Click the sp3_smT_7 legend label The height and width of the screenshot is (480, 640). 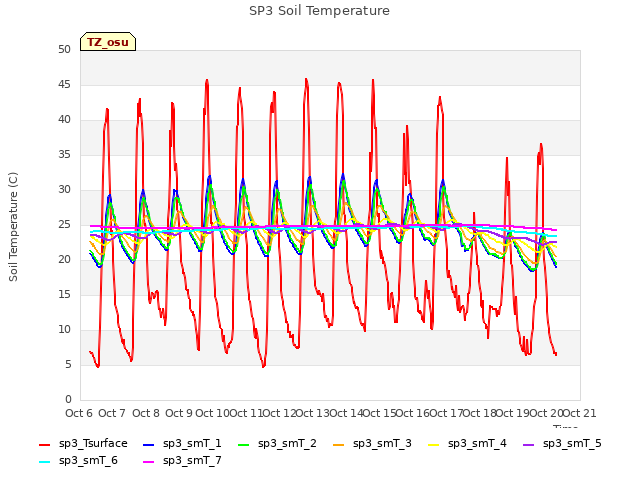click(x=192, y=460)
